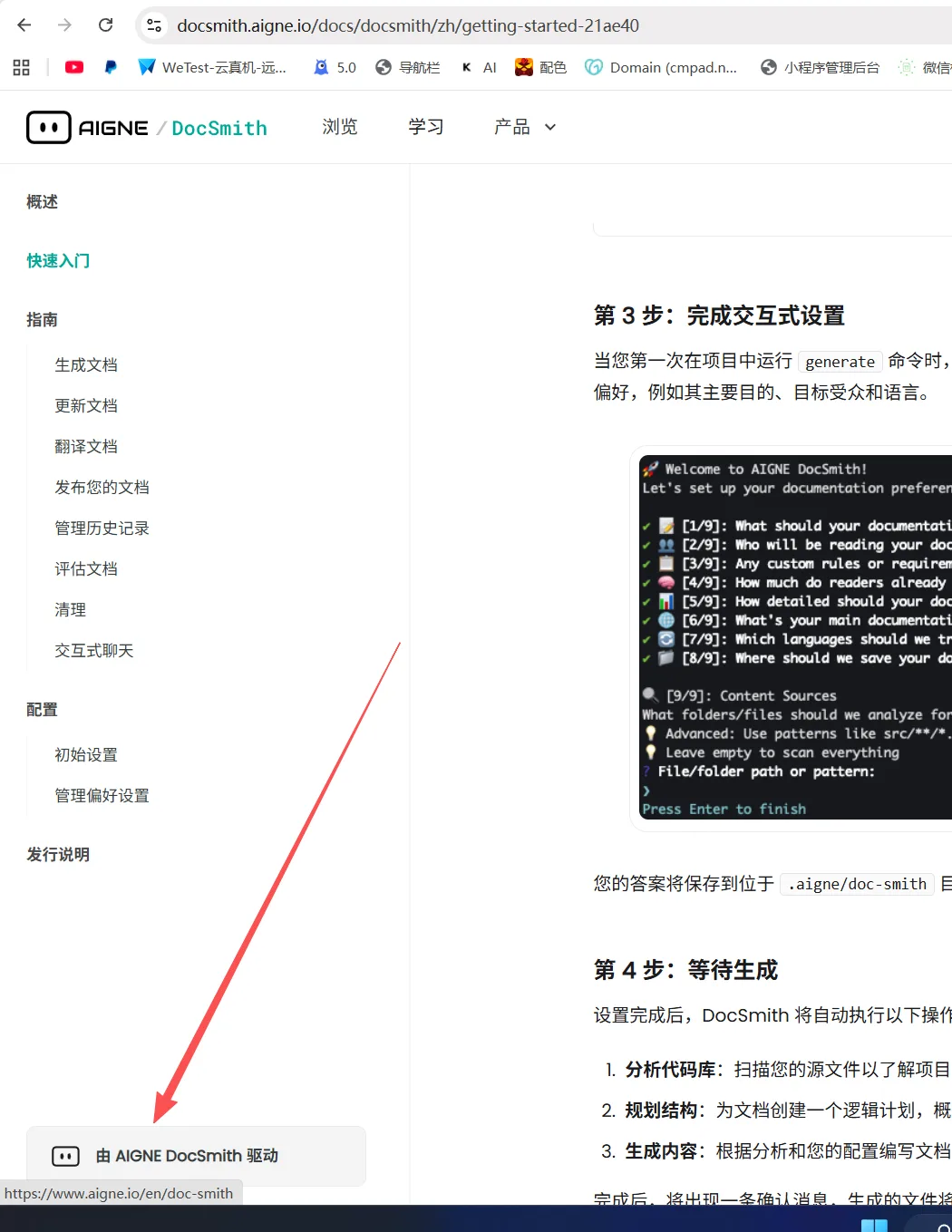Select the 配置 section heading

(43, 709)
